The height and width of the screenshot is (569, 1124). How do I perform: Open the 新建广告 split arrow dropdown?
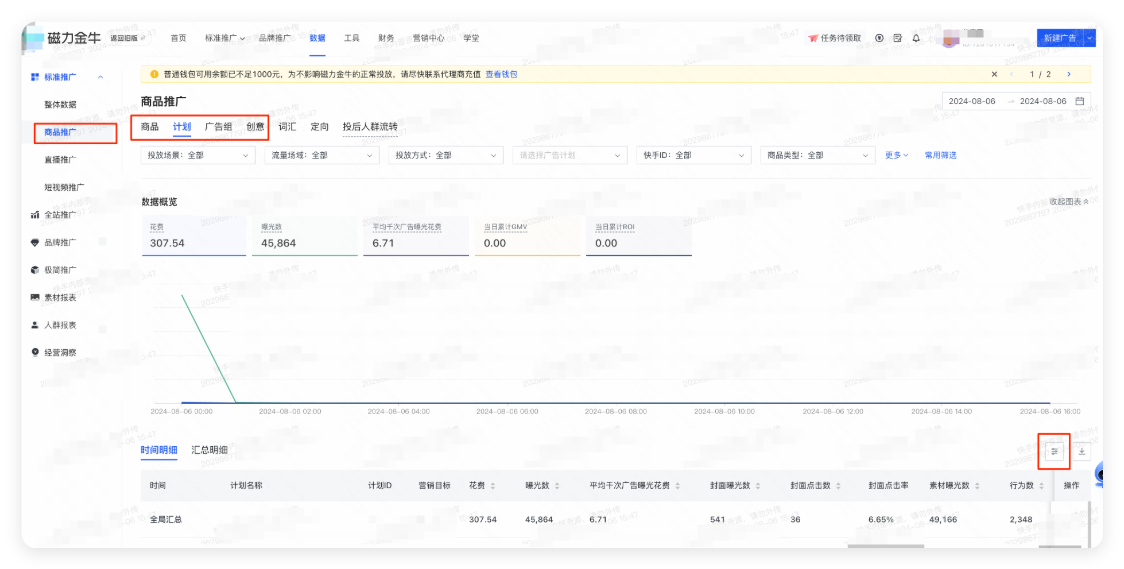(1090, 38)
